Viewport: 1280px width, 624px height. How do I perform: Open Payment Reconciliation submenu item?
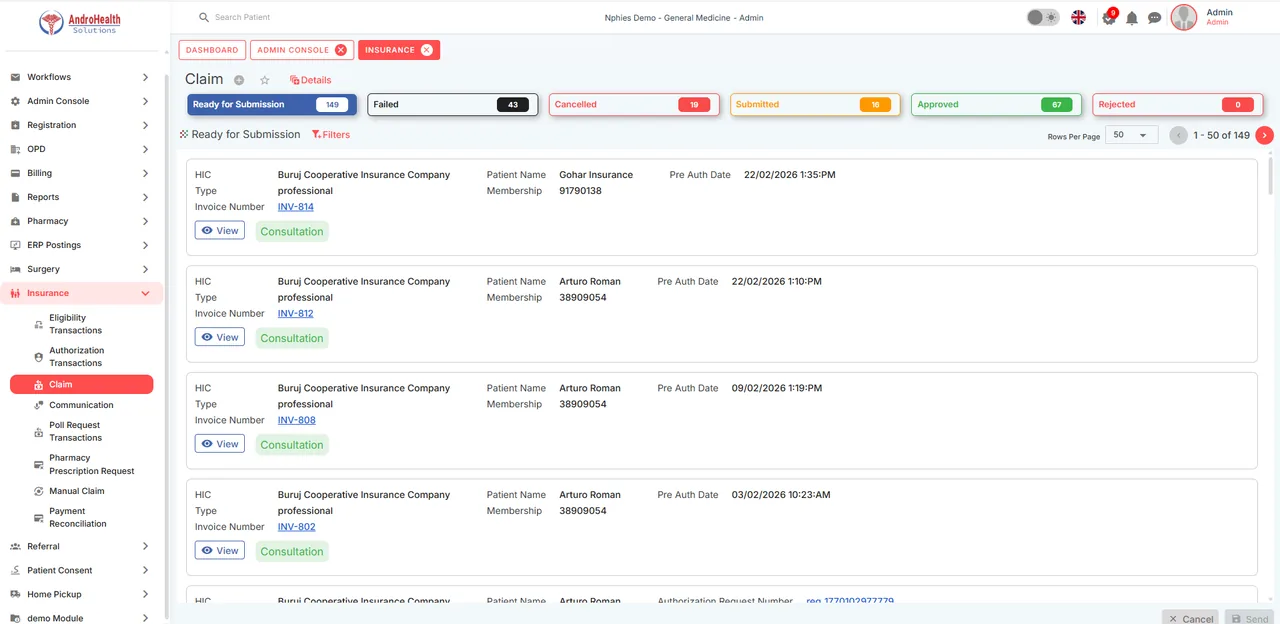pos(78,517)
